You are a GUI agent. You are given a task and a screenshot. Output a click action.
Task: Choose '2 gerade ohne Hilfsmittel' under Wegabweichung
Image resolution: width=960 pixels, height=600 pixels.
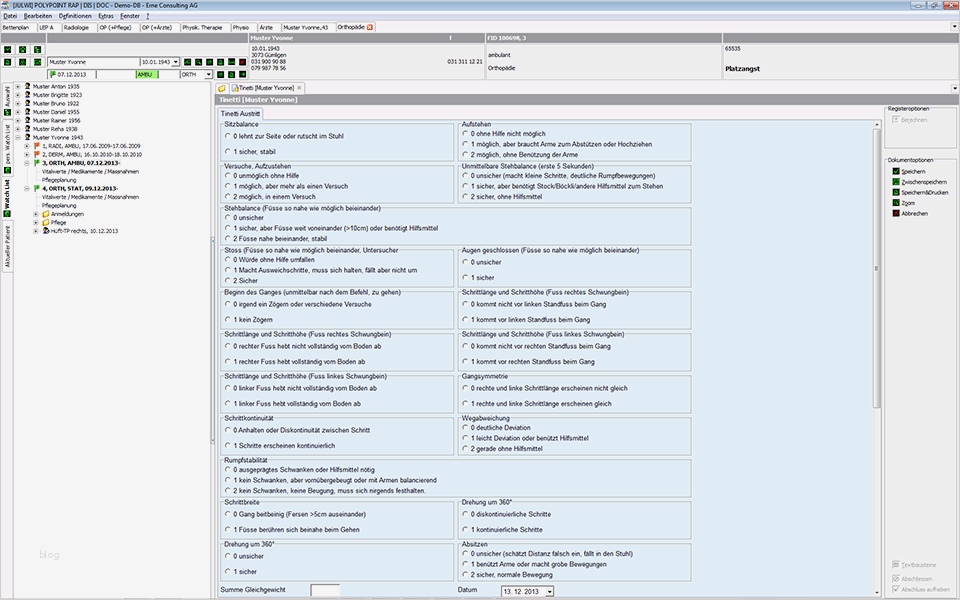(x=465, y=449)
